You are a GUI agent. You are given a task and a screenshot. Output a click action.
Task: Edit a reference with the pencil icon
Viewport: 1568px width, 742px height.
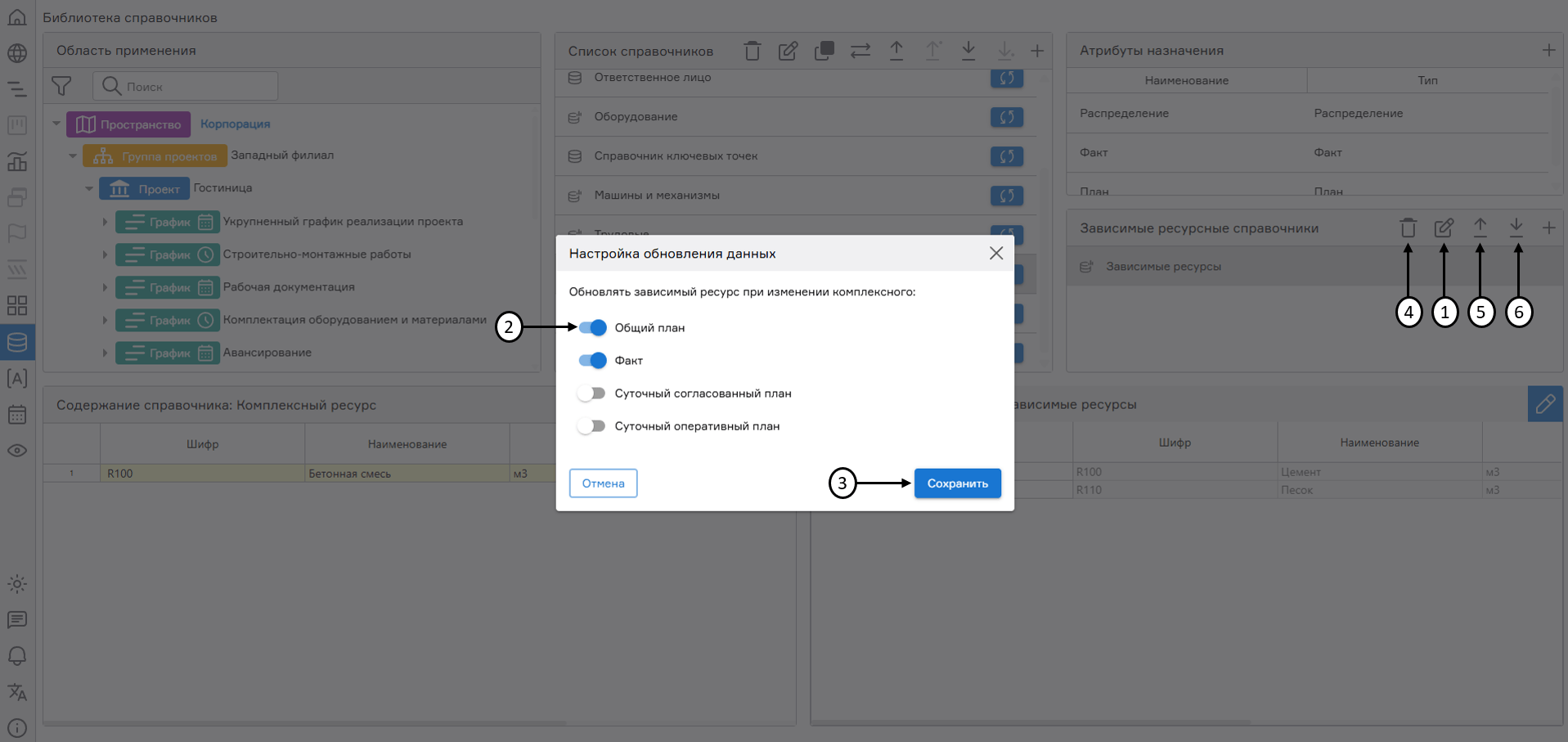pyautogui.click(x=788, y=50)
